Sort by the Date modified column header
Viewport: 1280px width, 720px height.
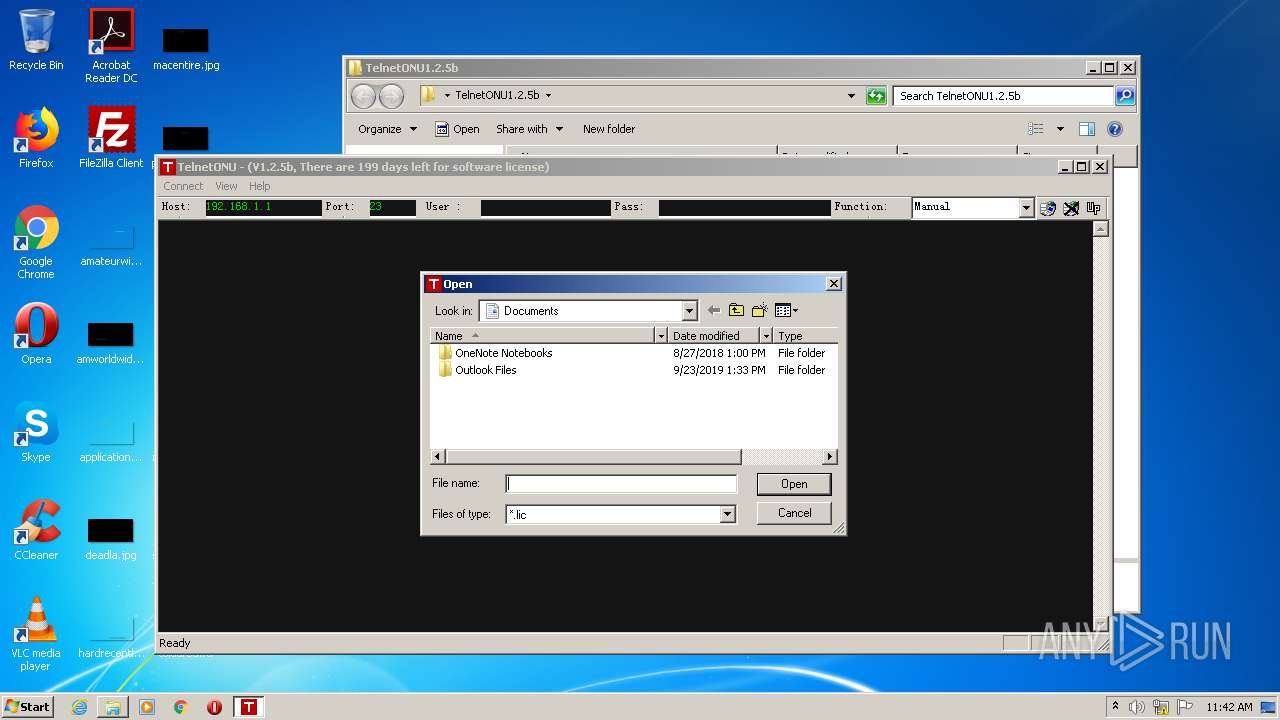tap(714, 336)
